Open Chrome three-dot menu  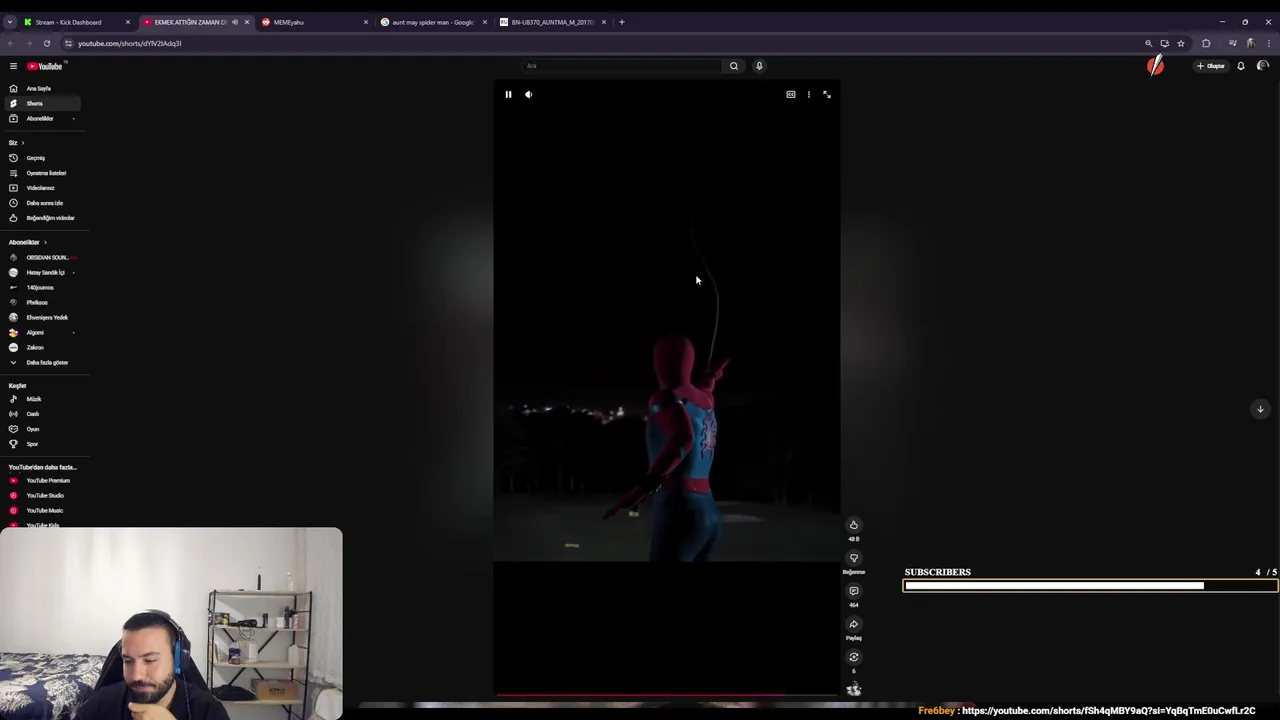point(1269,43)
